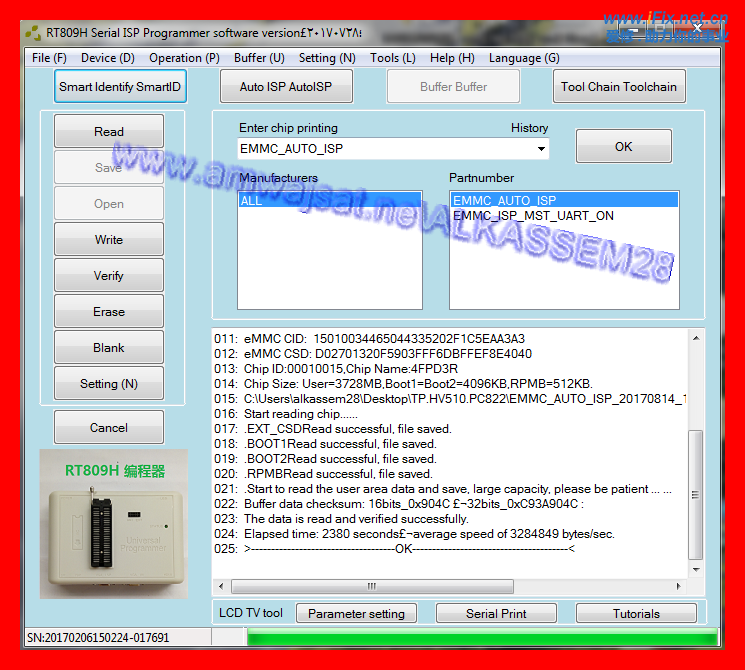Image resolution: width=745 pixels, height=670 pixels.
Task: Click the Smart Identify SmartID button
Action: click(120, 87)
